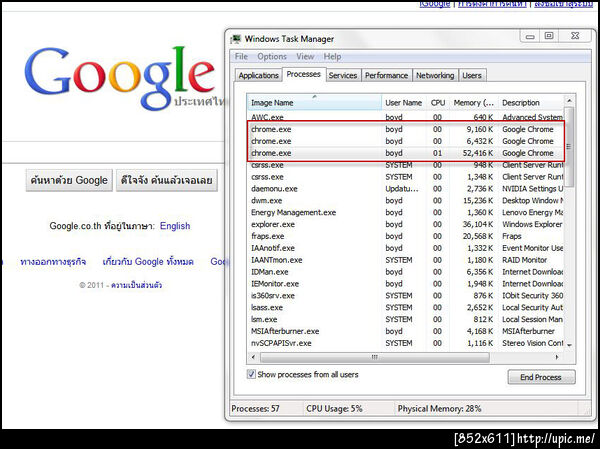Screen dimensions: 600x449
Task: Minimize the Windows Task Manager window
Action: point(530,36)
